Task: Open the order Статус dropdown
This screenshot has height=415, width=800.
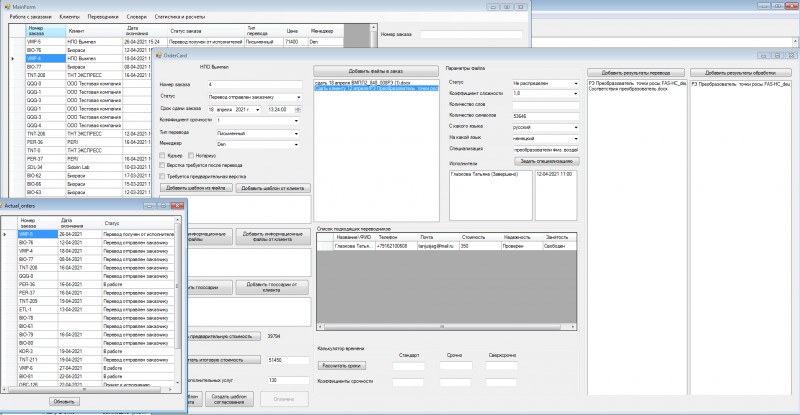Action: coord(297,97)
